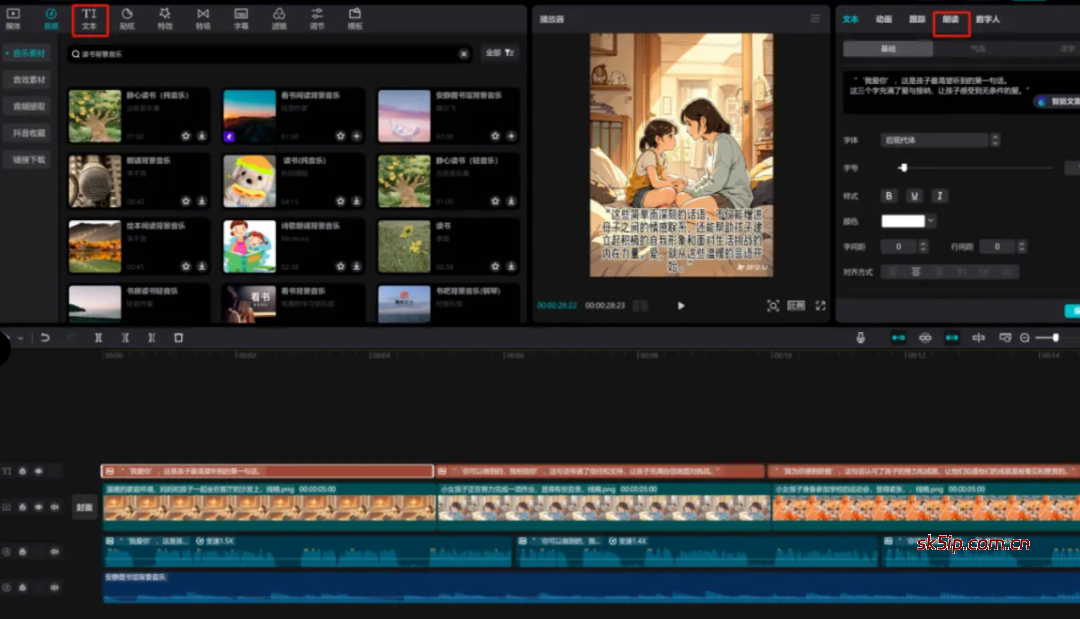Toggle Bold text style
This screenshot has height=619, width=1080.
click(x=889, y=196)
